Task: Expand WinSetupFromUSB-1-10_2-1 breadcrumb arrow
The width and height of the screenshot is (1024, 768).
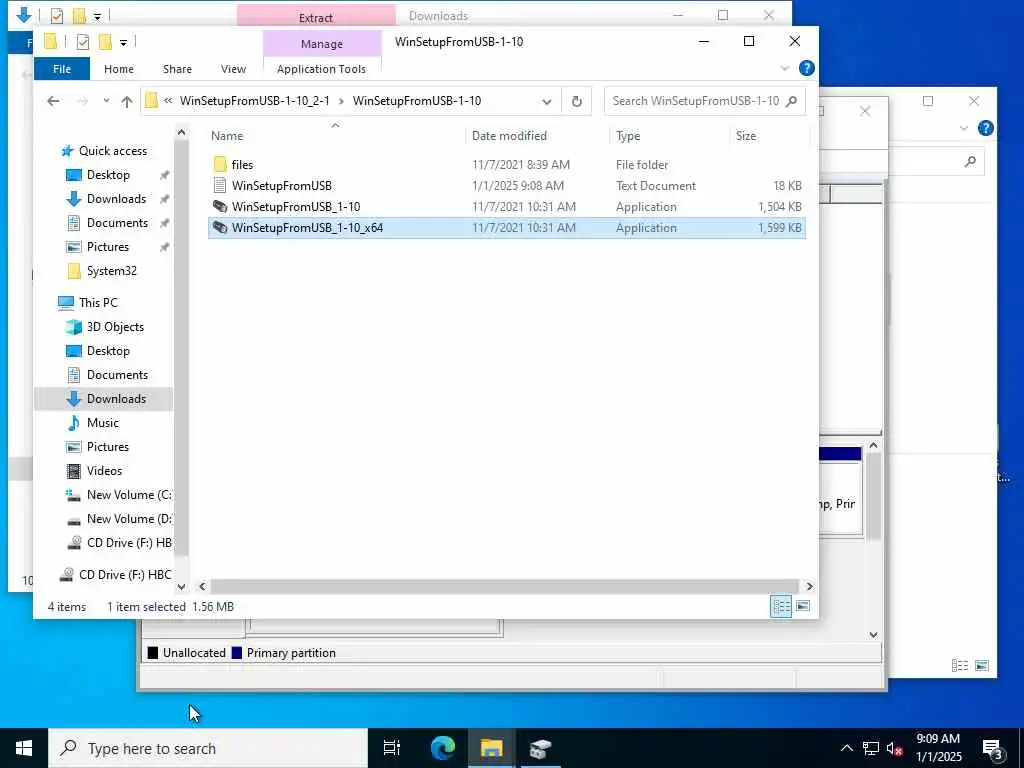Action: (x=341, y=101)
